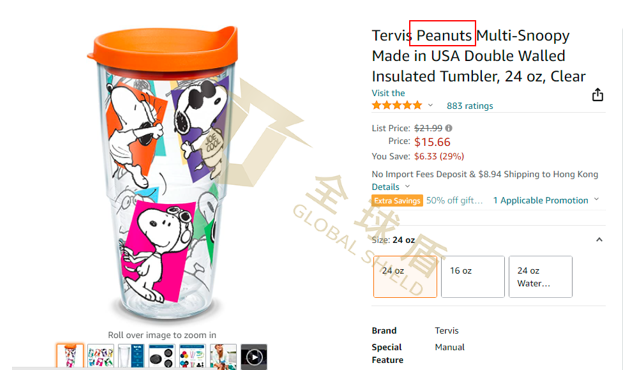Select the 24 oz Water size option

pos(541,277)
